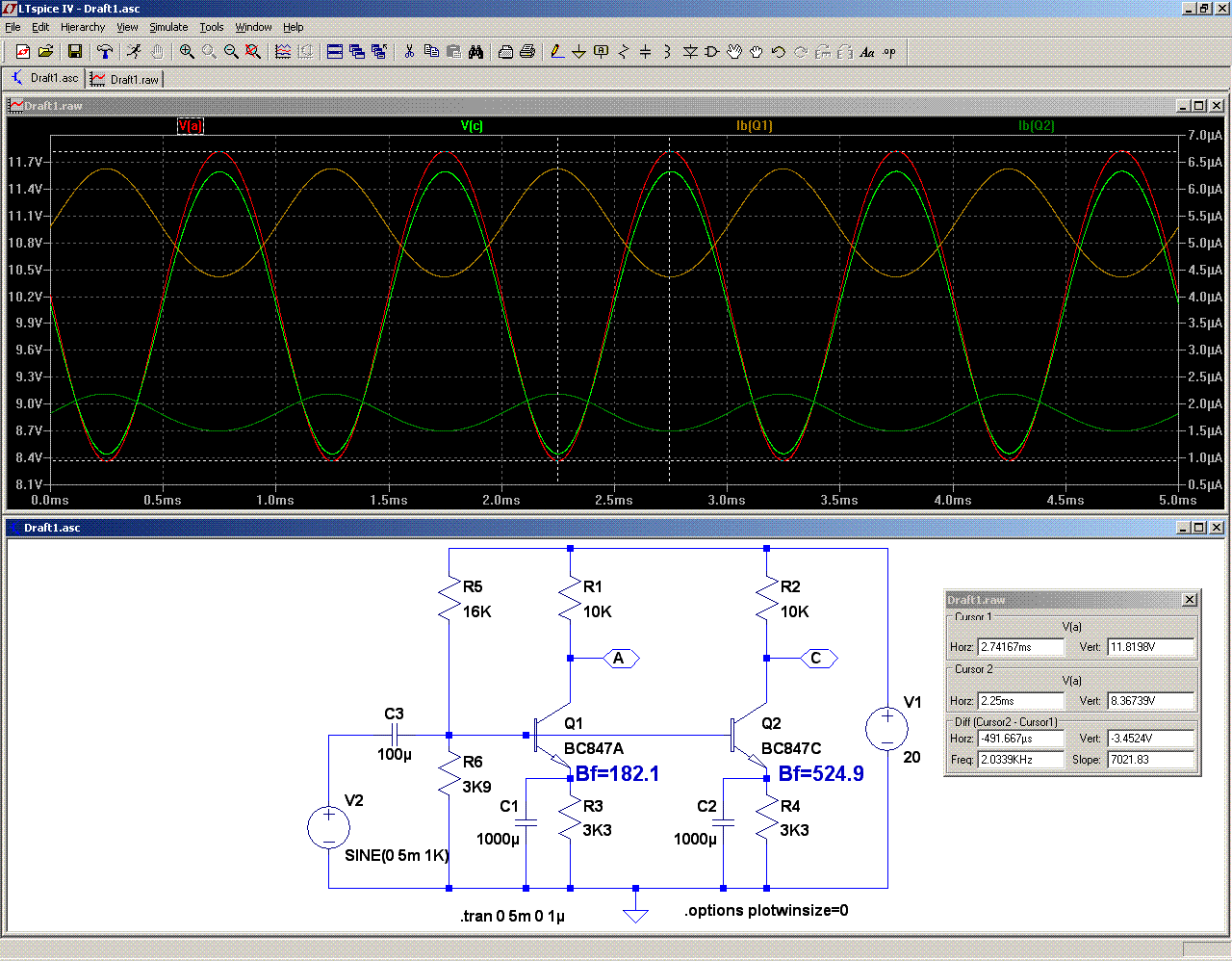The image size is (1232, 961).
Task: Close the Draft1.raw cursor dialog
Action: pyautogui.click(x=1190, y=600)
